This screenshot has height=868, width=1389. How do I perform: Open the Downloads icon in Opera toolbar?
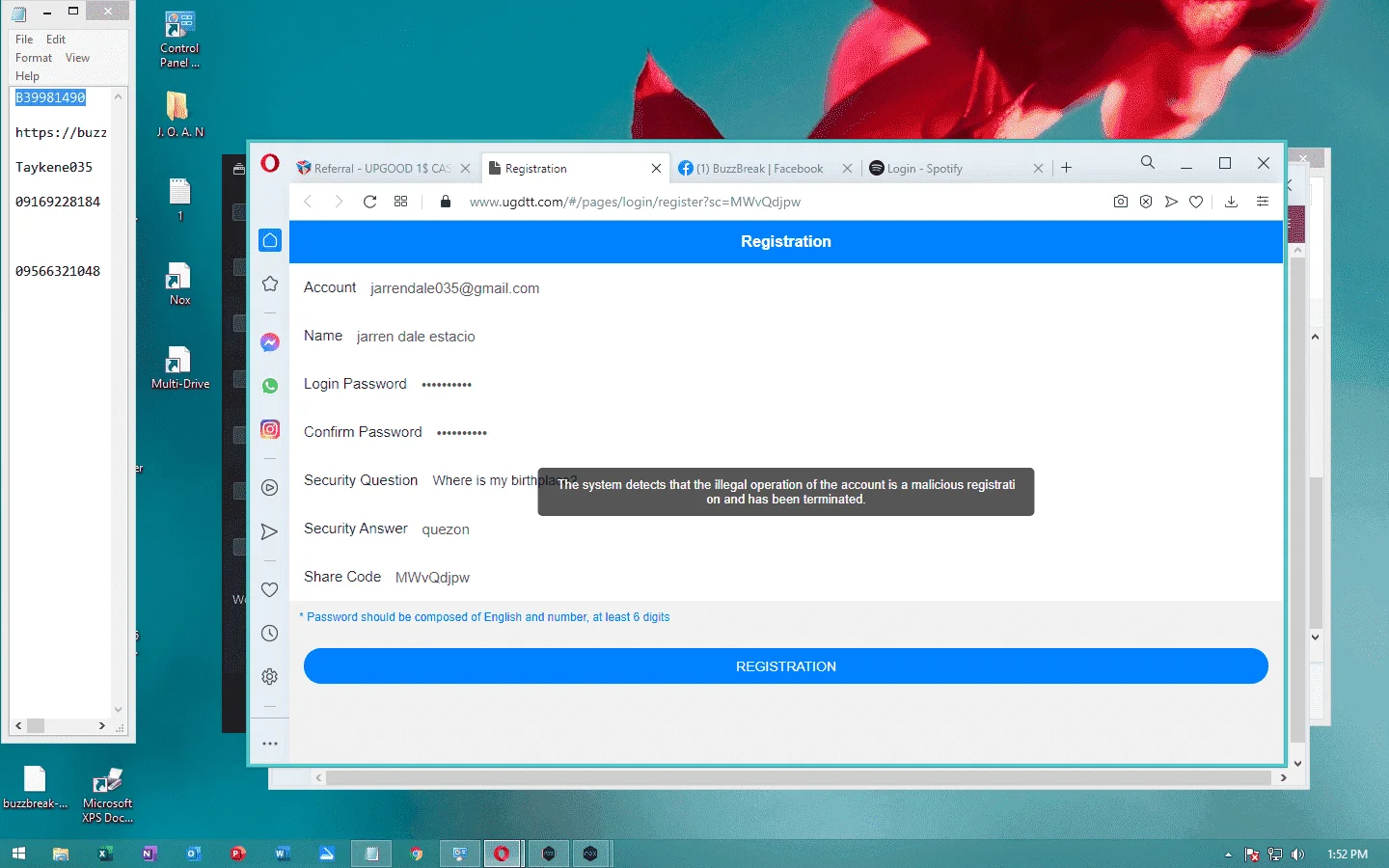pos(1231,202)
